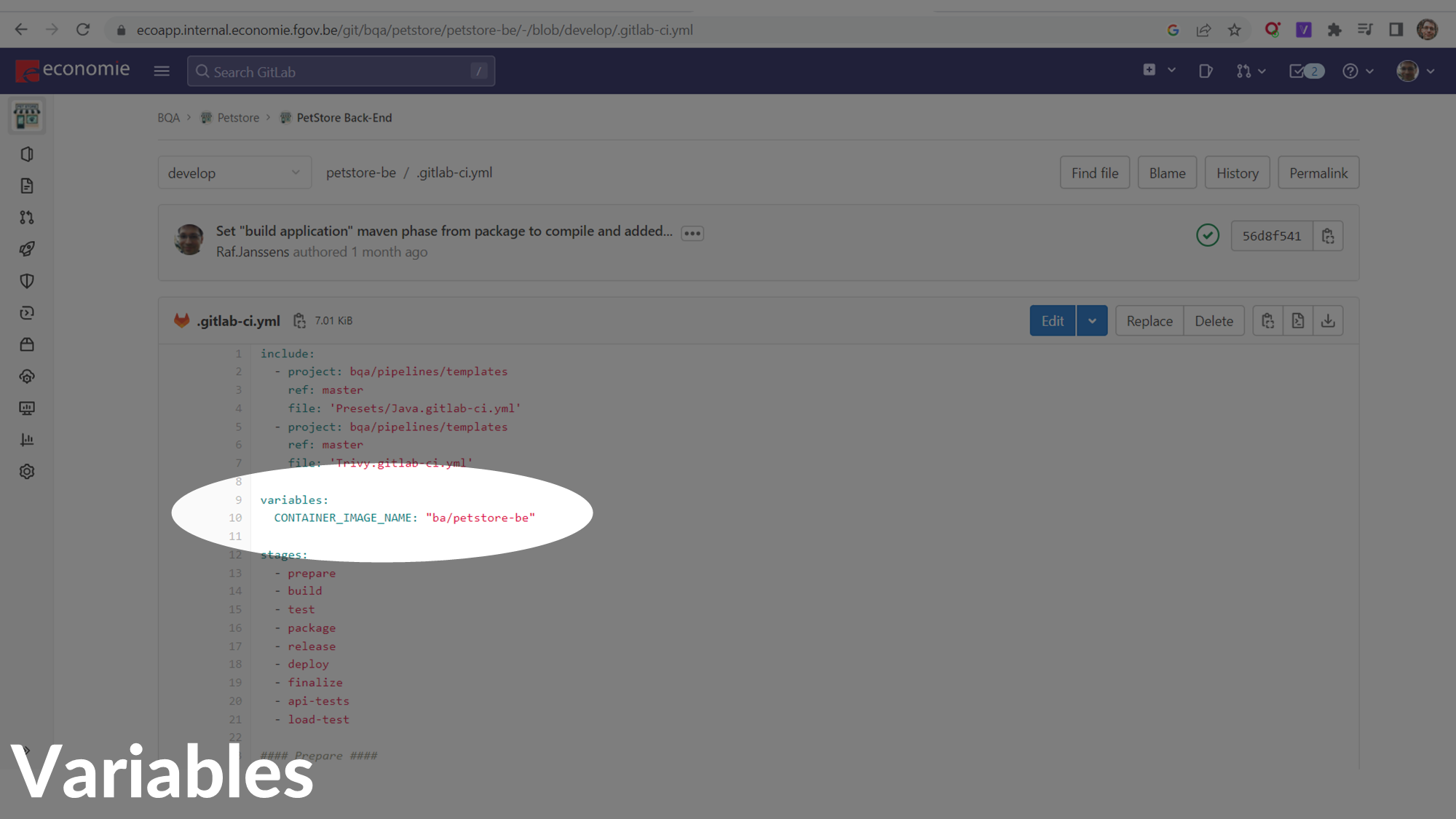Expand commit message ellipsis
Screen dimensions: 1456x819
coord(692,234)
